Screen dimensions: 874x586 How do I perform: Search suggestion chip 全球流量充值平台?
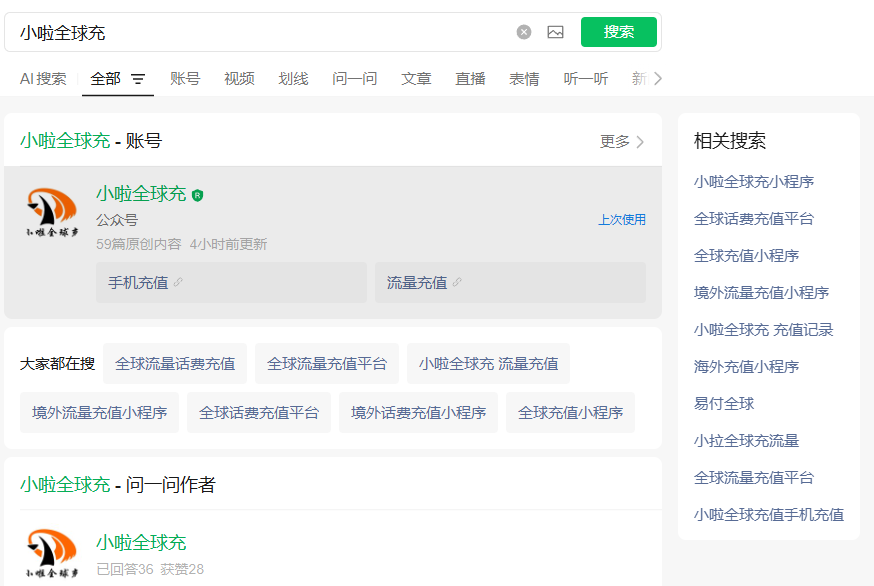pyautogui.click(x=327, y=364)
